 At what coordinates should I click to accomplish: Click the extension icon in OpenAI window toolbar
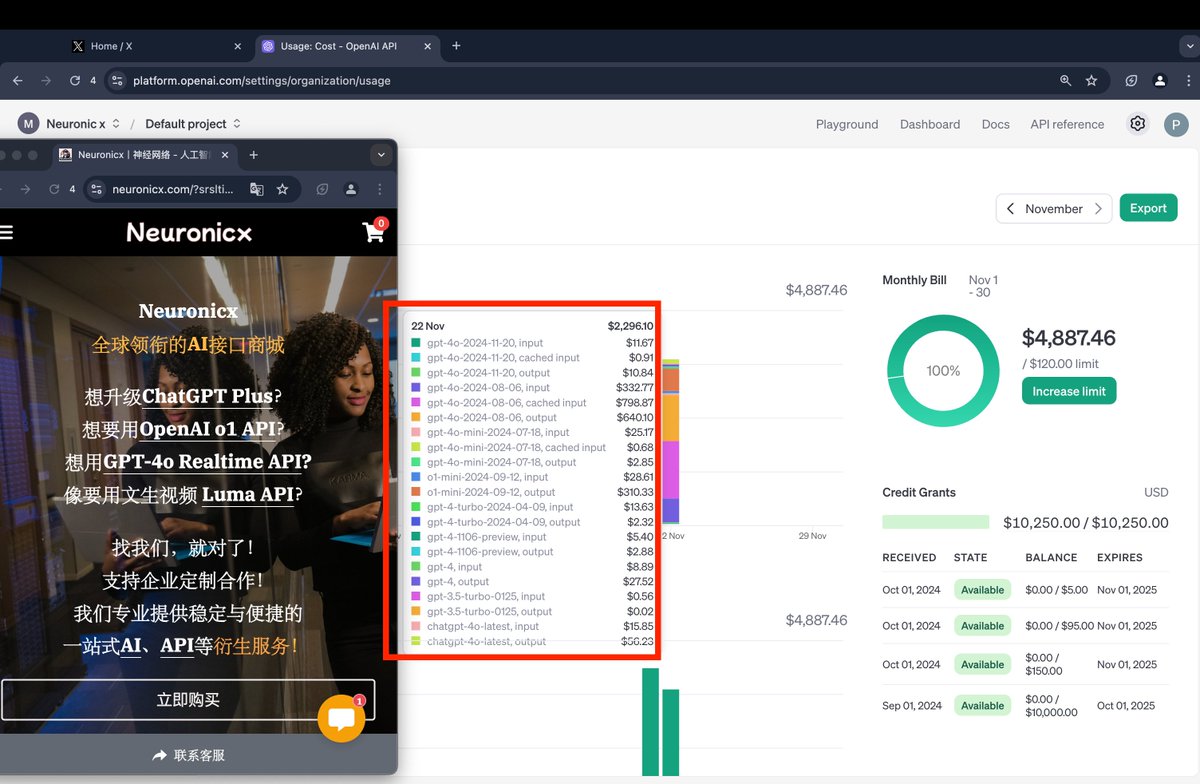(1132, 80)
